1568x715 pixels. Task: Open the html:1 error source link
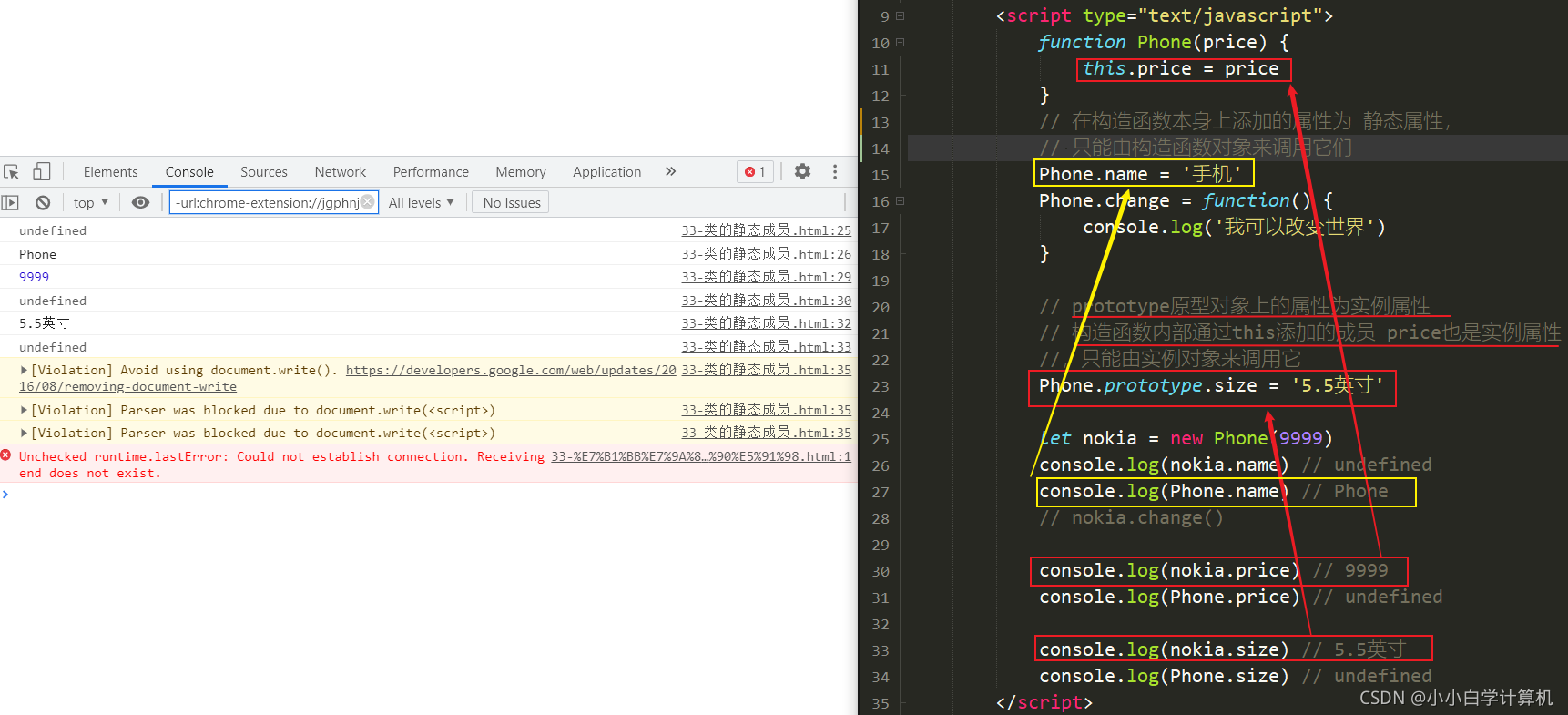[701, 456]
